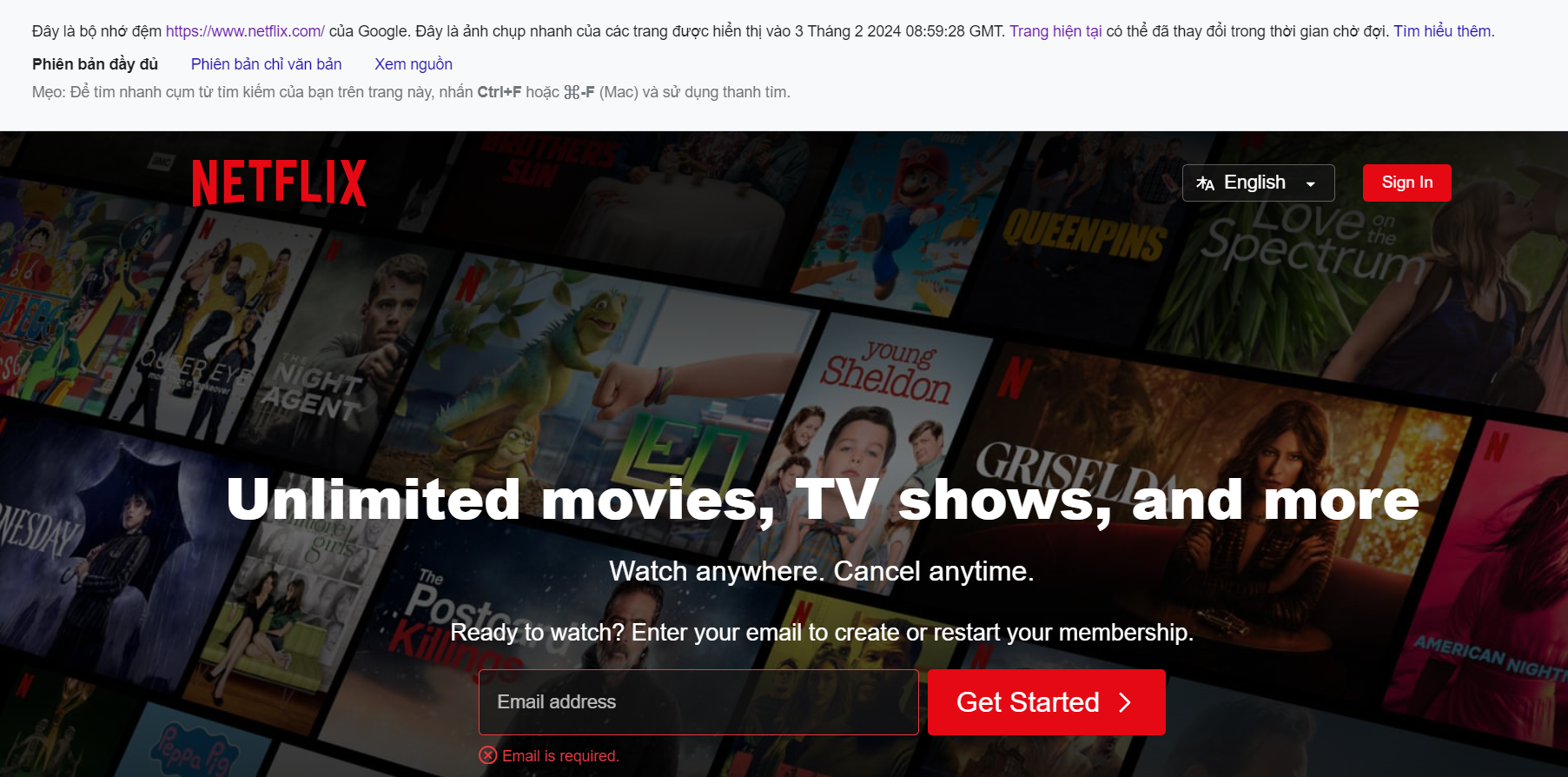Click the Get Started button
Viewport: 1568px width, 777px height.
tap(1046, 702)
